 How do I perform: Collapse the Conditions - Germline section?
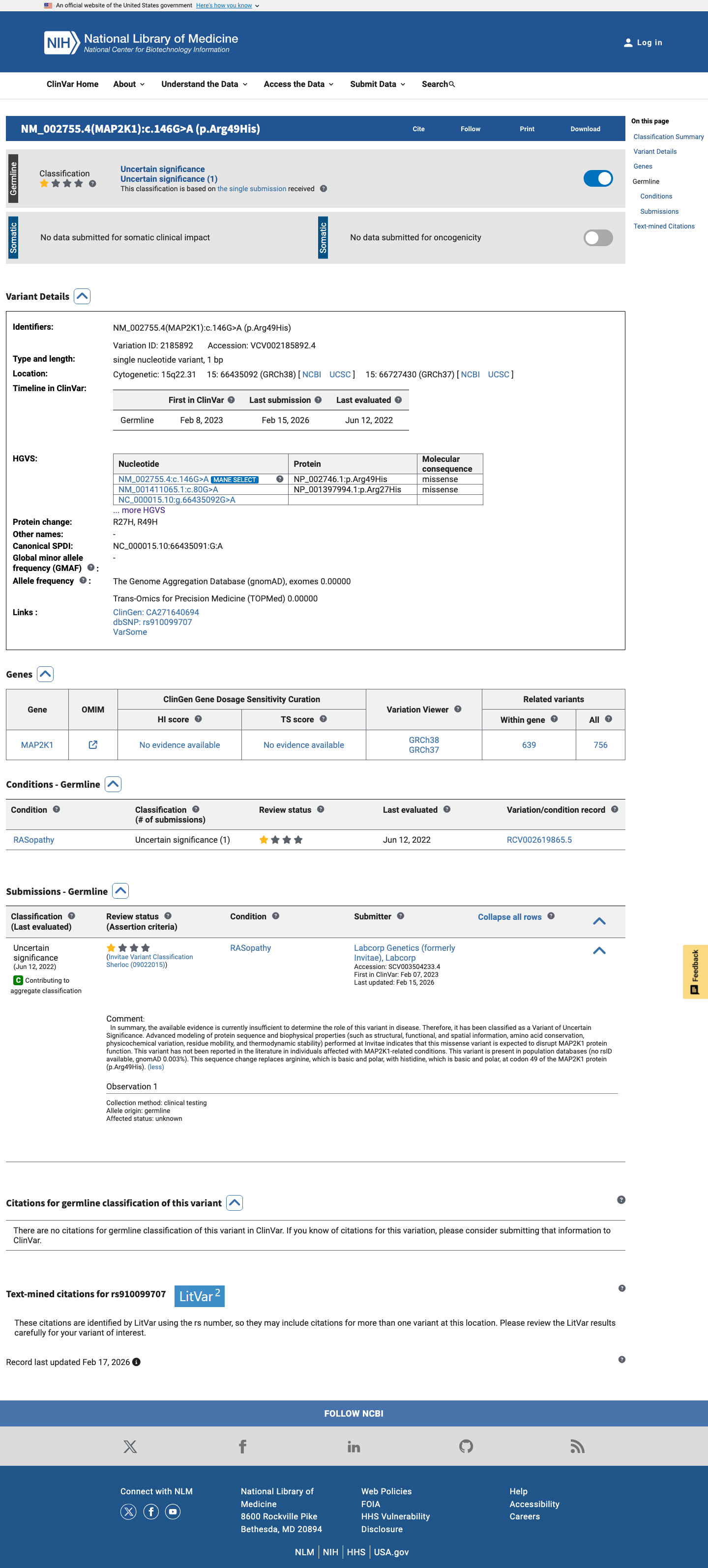pyautogui.click(x=113, y=784)
